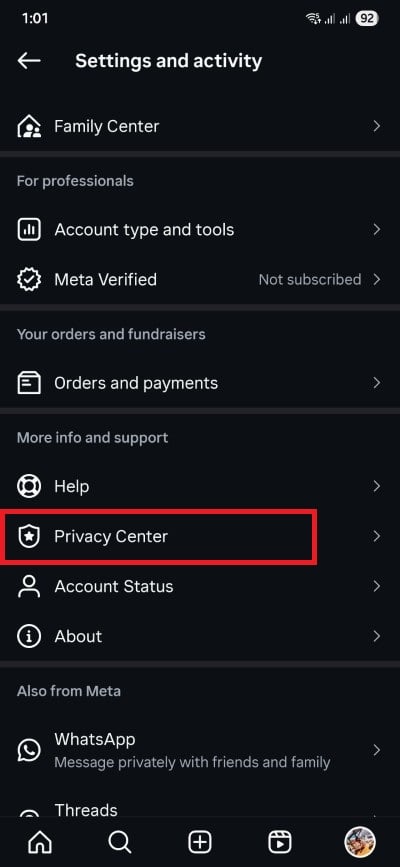Image resolution: width=400 pixels, height=867 pixels.
Task: Switch to the Search tab
Action: click(x=120, y=842)
